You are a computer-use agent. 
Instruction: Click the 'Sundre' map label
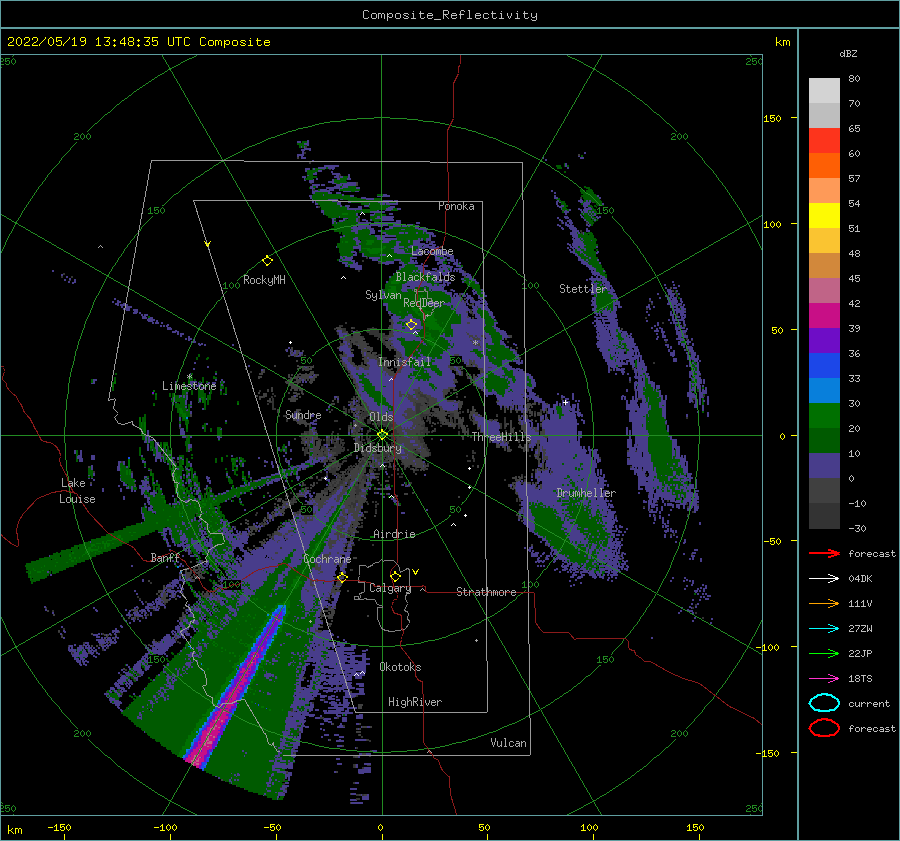tap(303, 414)
